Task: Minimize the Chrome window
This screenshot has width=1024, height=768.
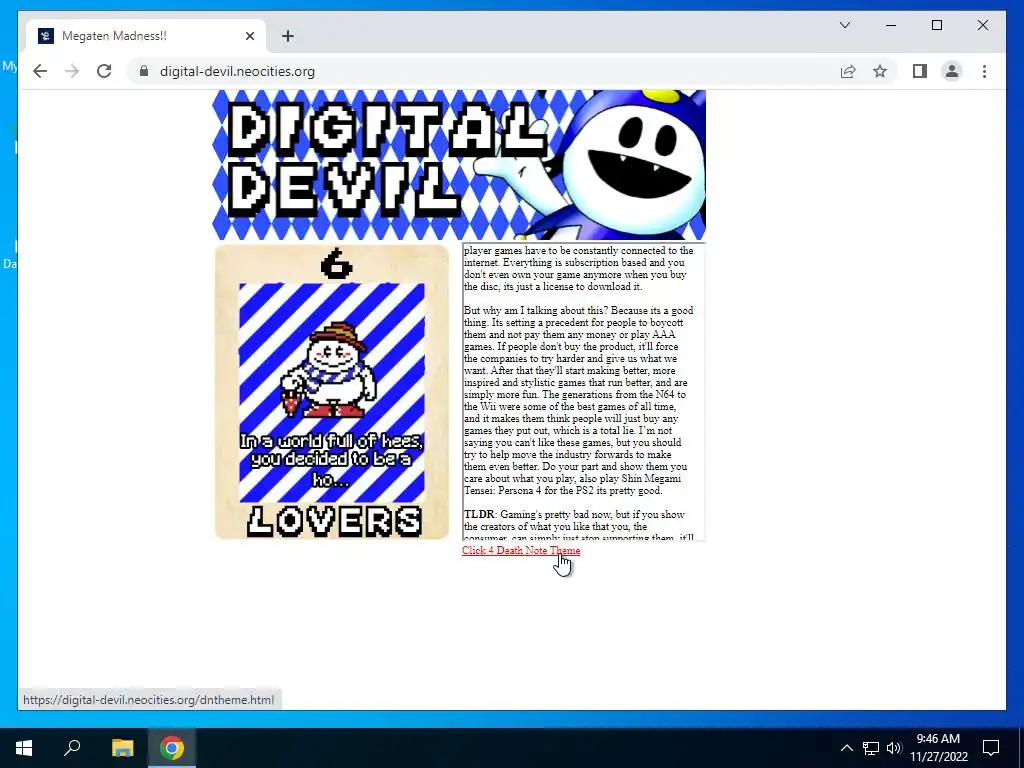Action: [891, 25]
